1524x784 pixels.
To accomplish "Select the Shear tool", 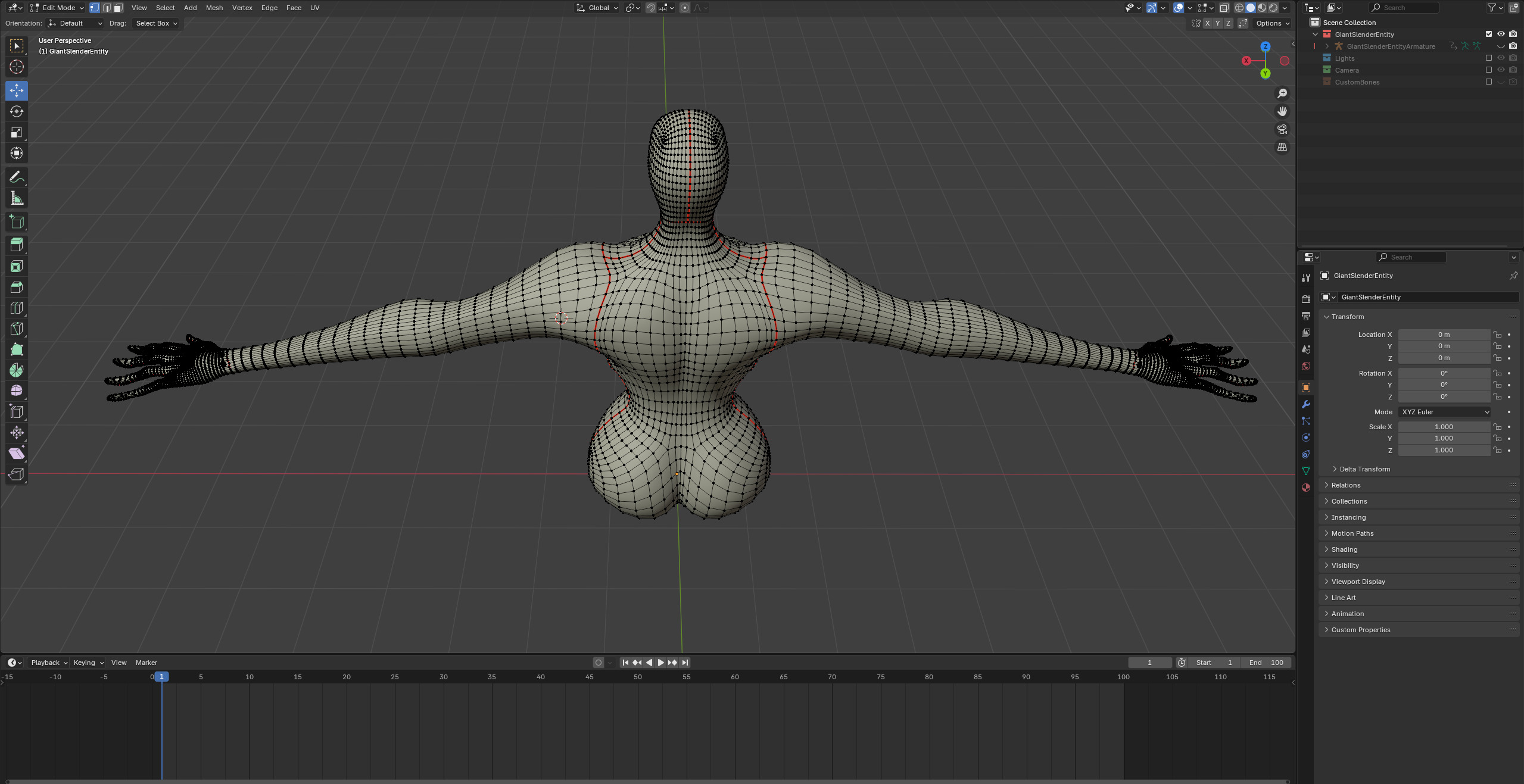I will coord(17,453).
